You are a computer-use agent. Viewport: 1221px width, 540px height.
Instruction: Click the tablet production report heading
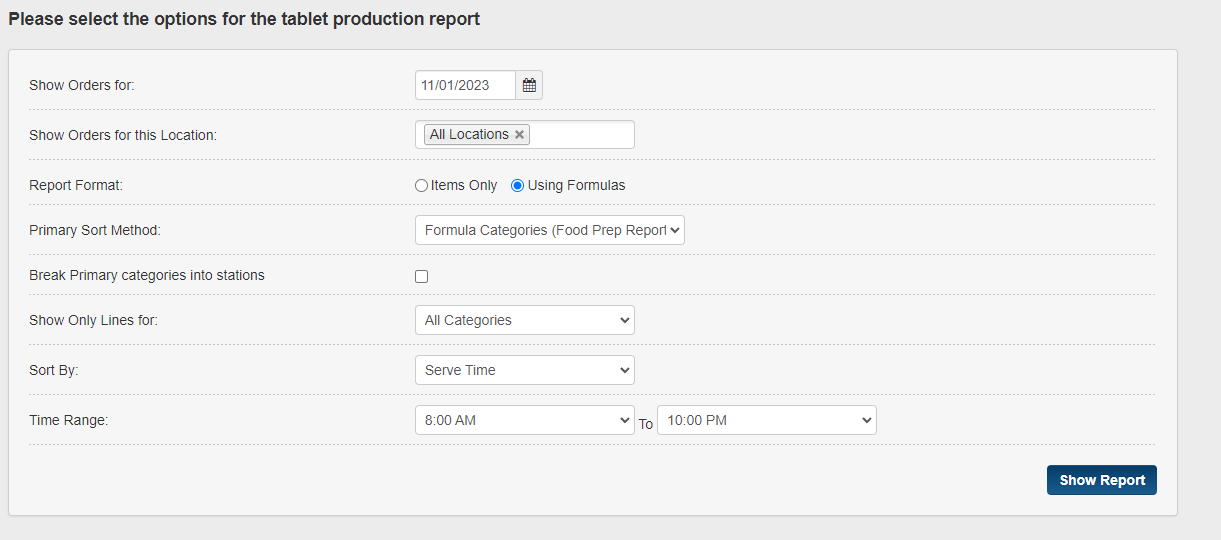pos(244,19)
